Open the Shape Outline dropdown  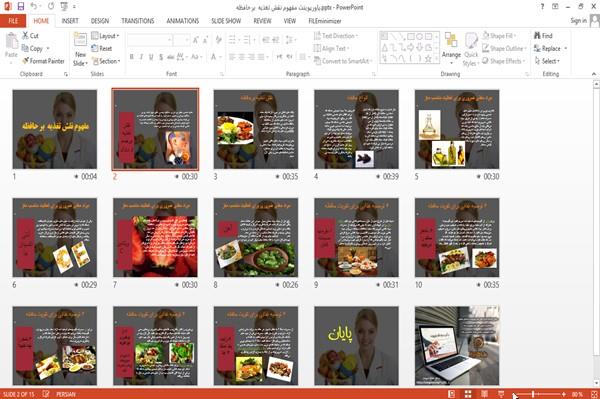pos(504,48)
